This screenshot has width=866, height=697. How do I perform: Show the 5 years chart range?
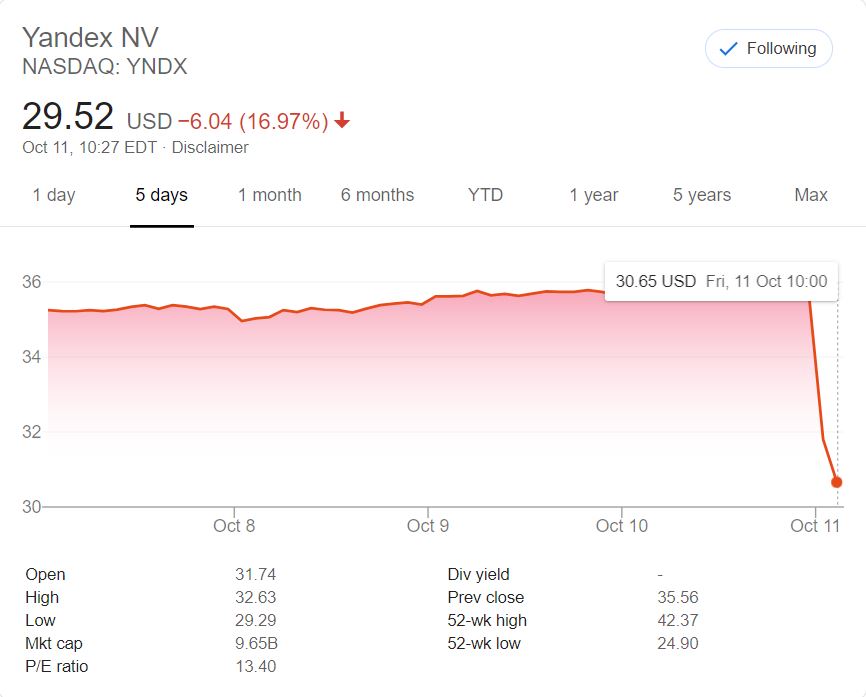point(702,195)
